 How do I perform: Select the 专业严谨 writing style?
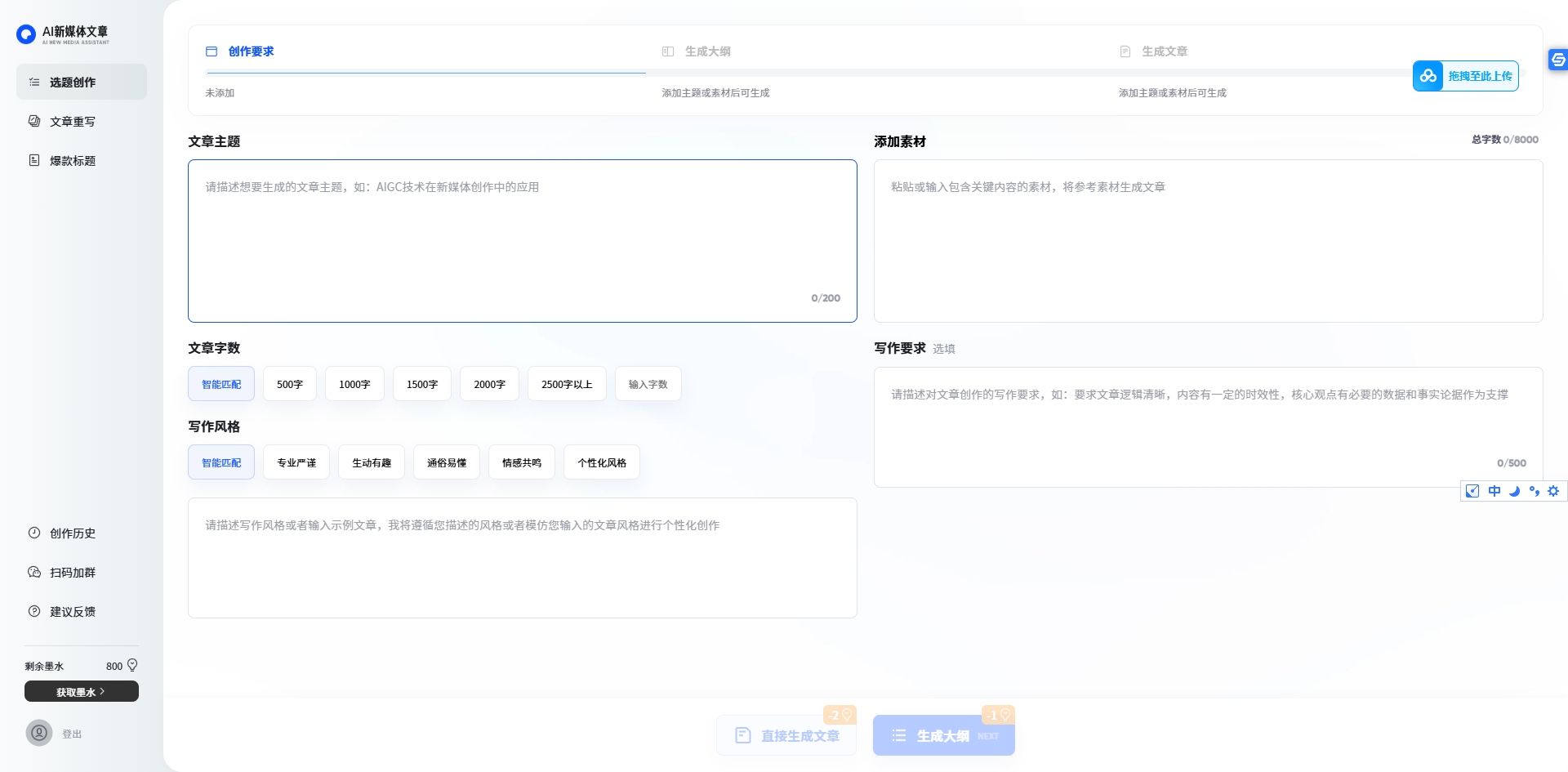pos(296,462)
